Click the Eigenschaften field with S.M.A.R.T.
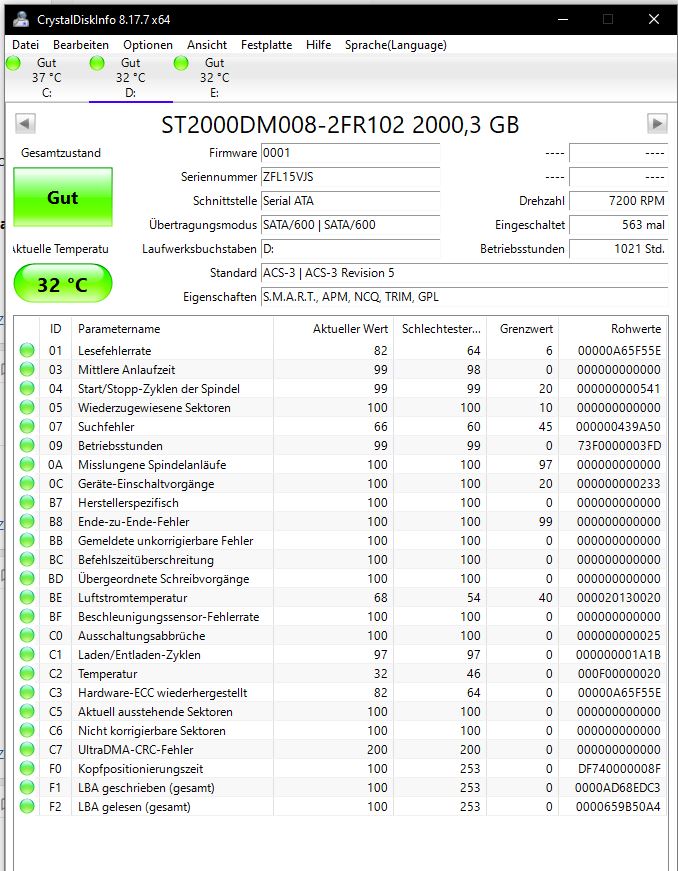The width and height of the screenshot is (678, 871). [464, 297]
